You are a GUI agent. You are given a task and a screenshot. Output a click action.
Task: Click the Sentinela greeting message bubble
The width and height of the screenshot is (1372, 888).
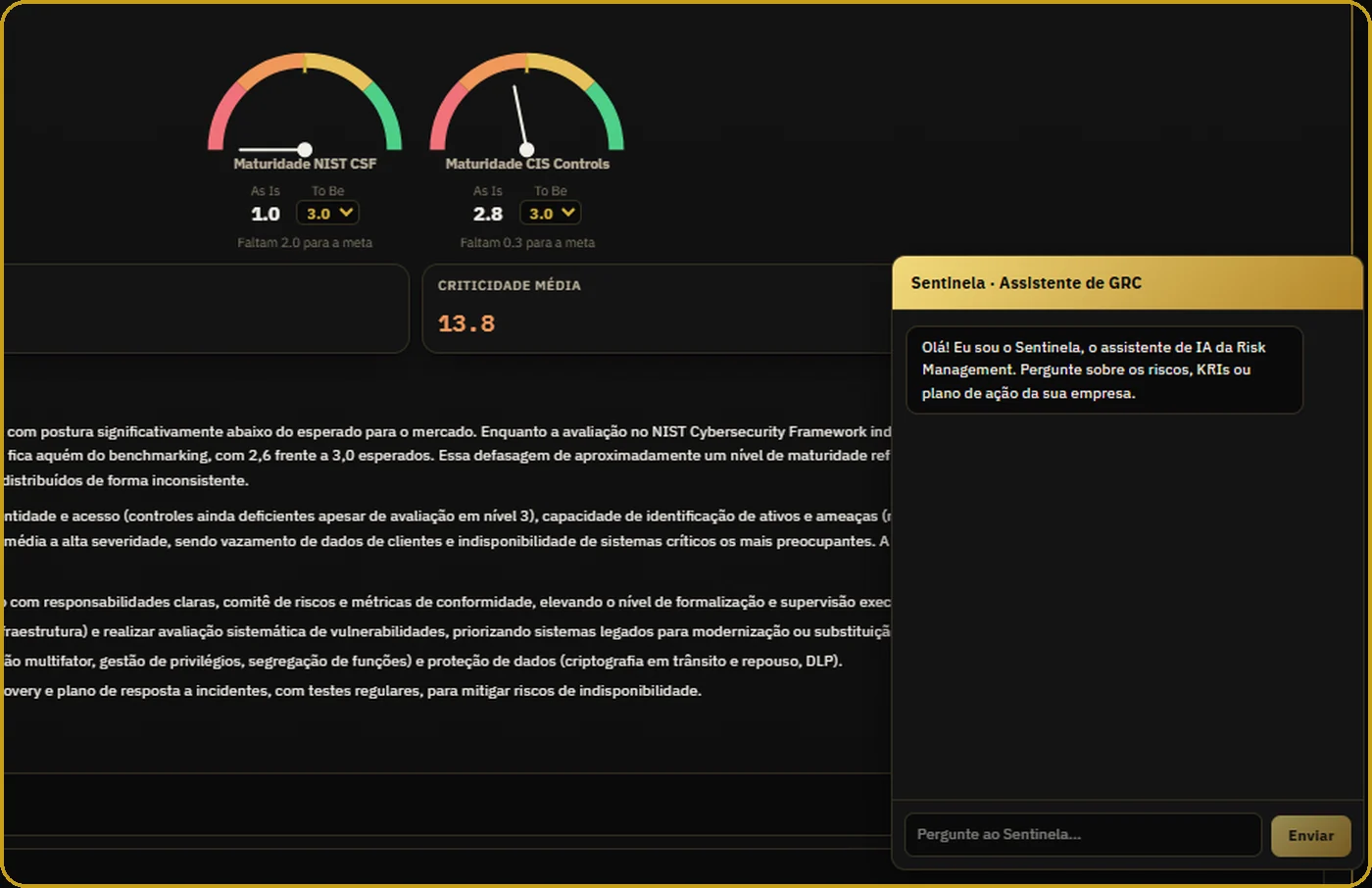(1104, 370)
